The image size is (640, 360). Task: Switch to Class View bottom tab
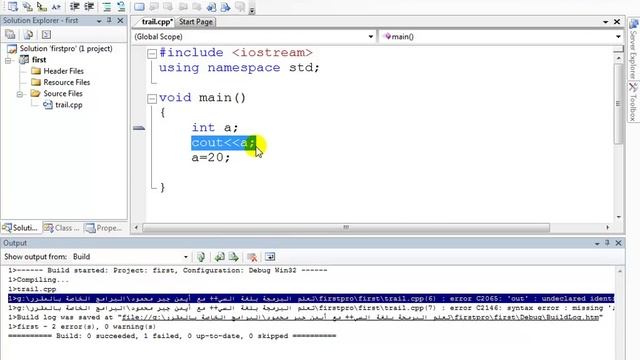pyautogui.click(x=62, y=228)
